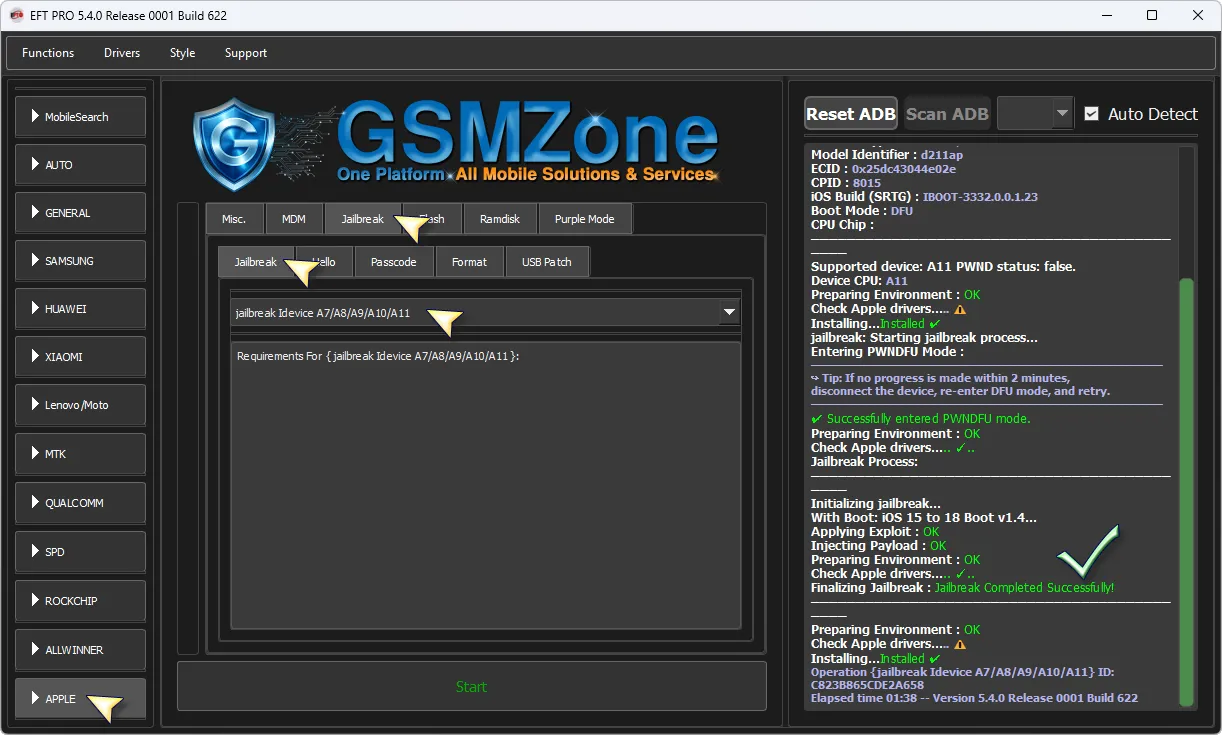This screenshot has height=735, width=1222.
Task: Click the QUALCOMM arrow icon in sidebar
Action: pyautogui.click(x=35, y=503)
